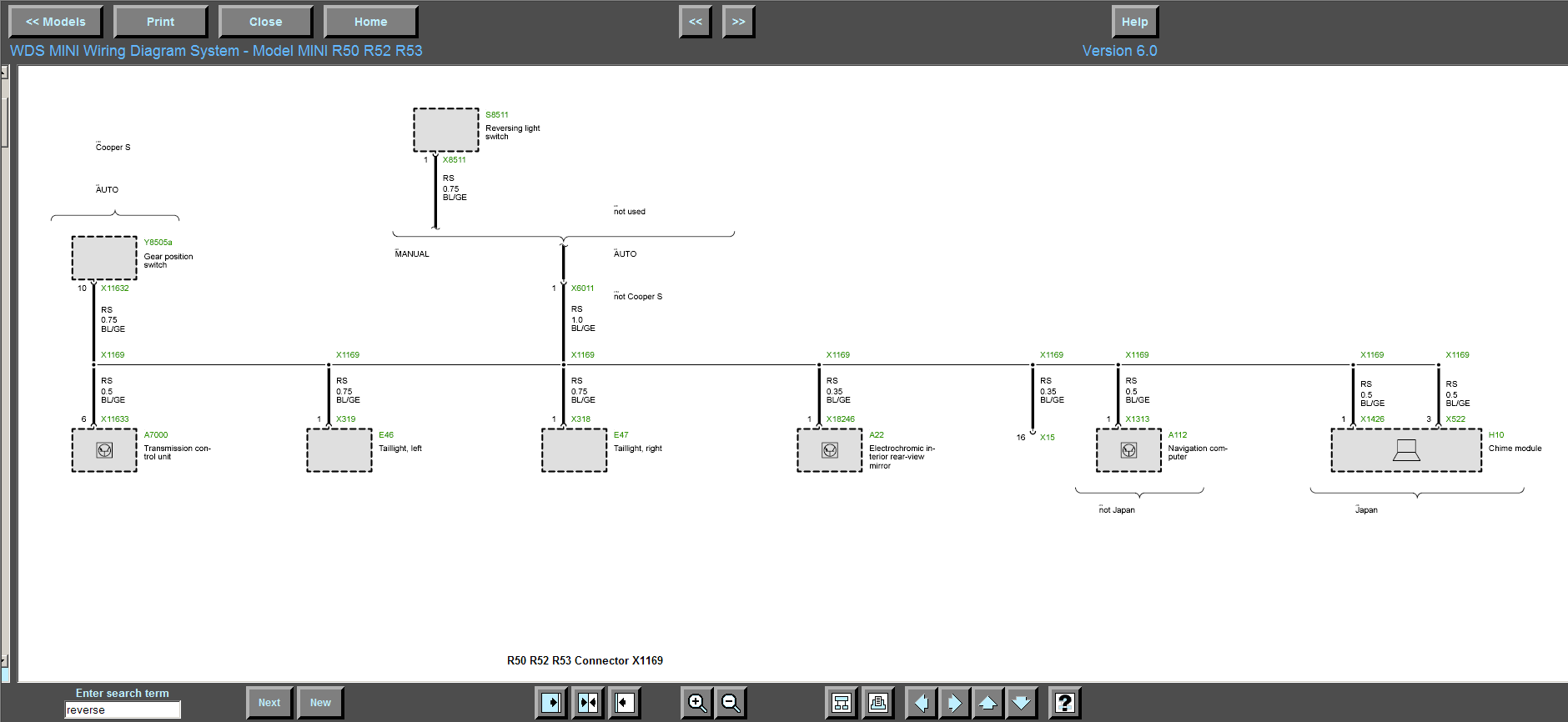Viewport: 1568px width, 722px height.
Task: Click the zoom in magnifier icon
Action: (696, 703)
